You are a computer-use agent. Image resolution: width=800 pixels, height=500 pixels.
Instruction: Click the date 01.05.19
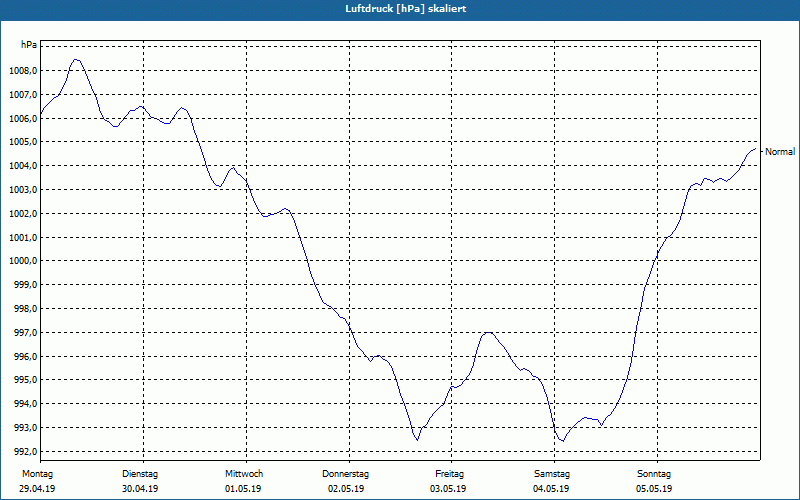pyautogui.click(x=243, y=489)
